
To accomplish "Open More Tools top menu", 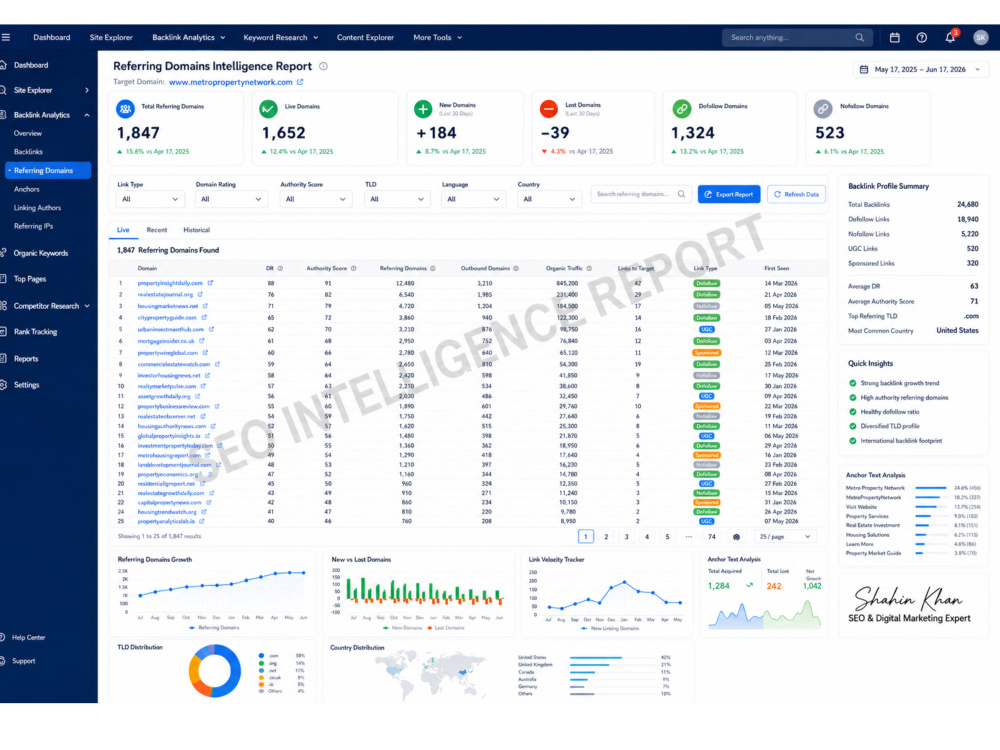I will coord(438,38).
